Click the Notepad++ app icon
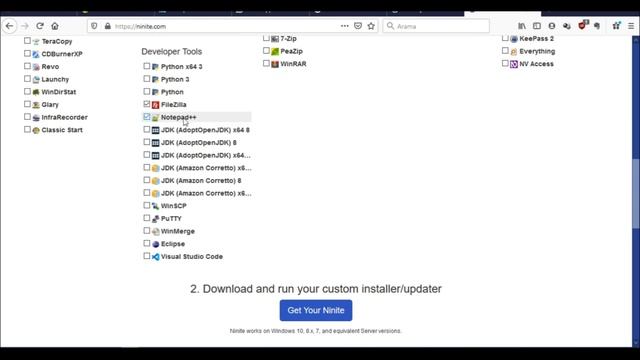This screenshot has height=360, width=640. pyautogui.click(x=156, y=118)
